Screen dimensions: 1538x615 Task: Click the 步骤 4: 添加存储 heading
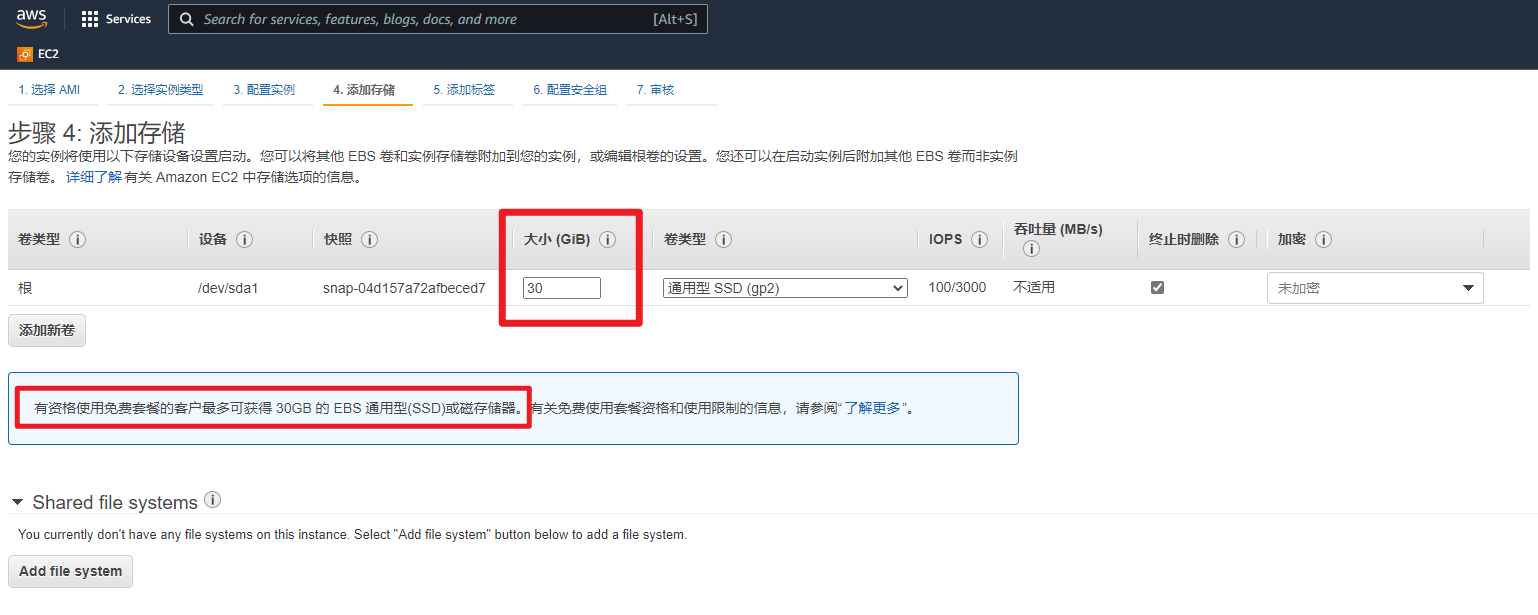coord(97,133)
